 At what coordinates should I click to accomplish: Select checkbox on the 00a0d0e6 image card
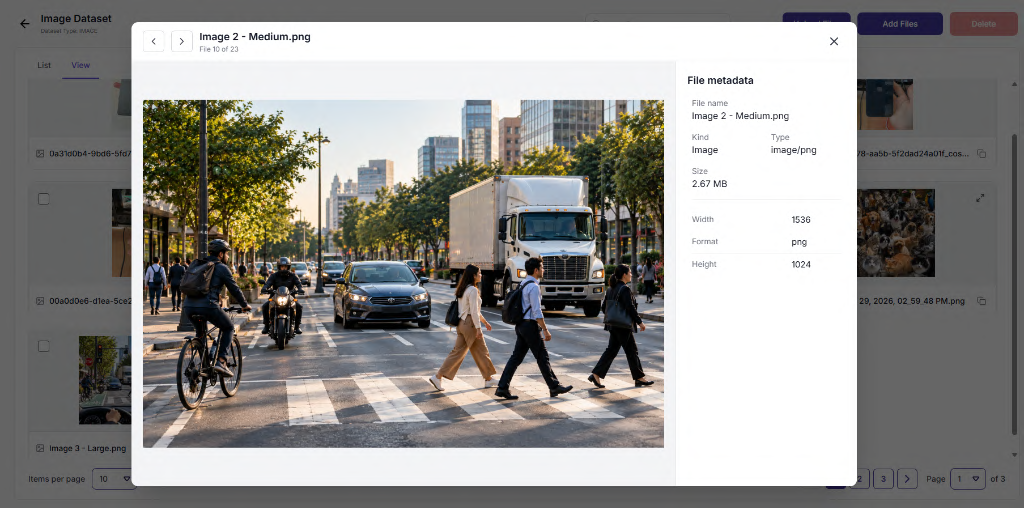[x=44, y=199]
